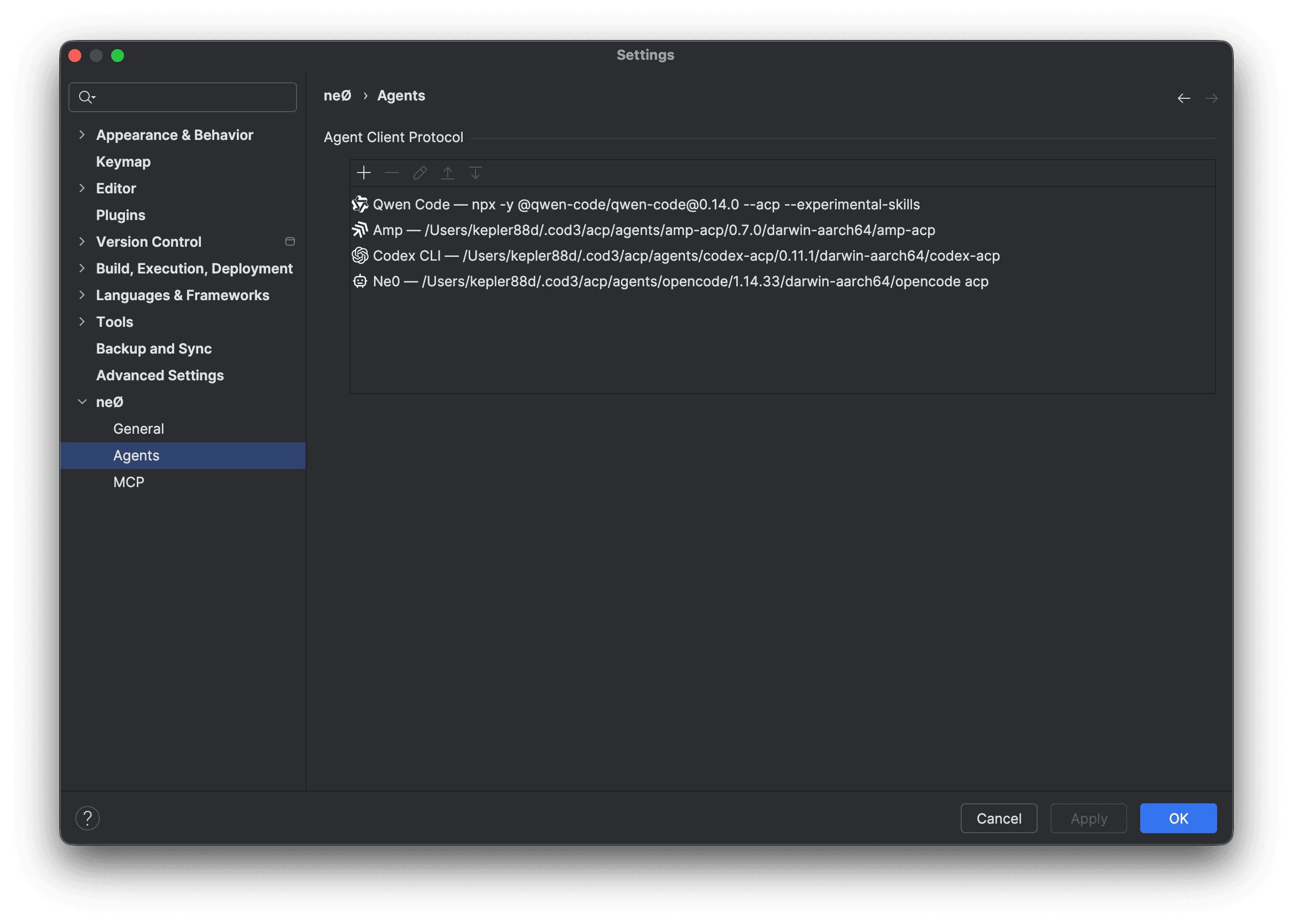The height and width of the screenshot is (924, 1293).
Task: Click the Amp agent icon
Action: [360, 229]
